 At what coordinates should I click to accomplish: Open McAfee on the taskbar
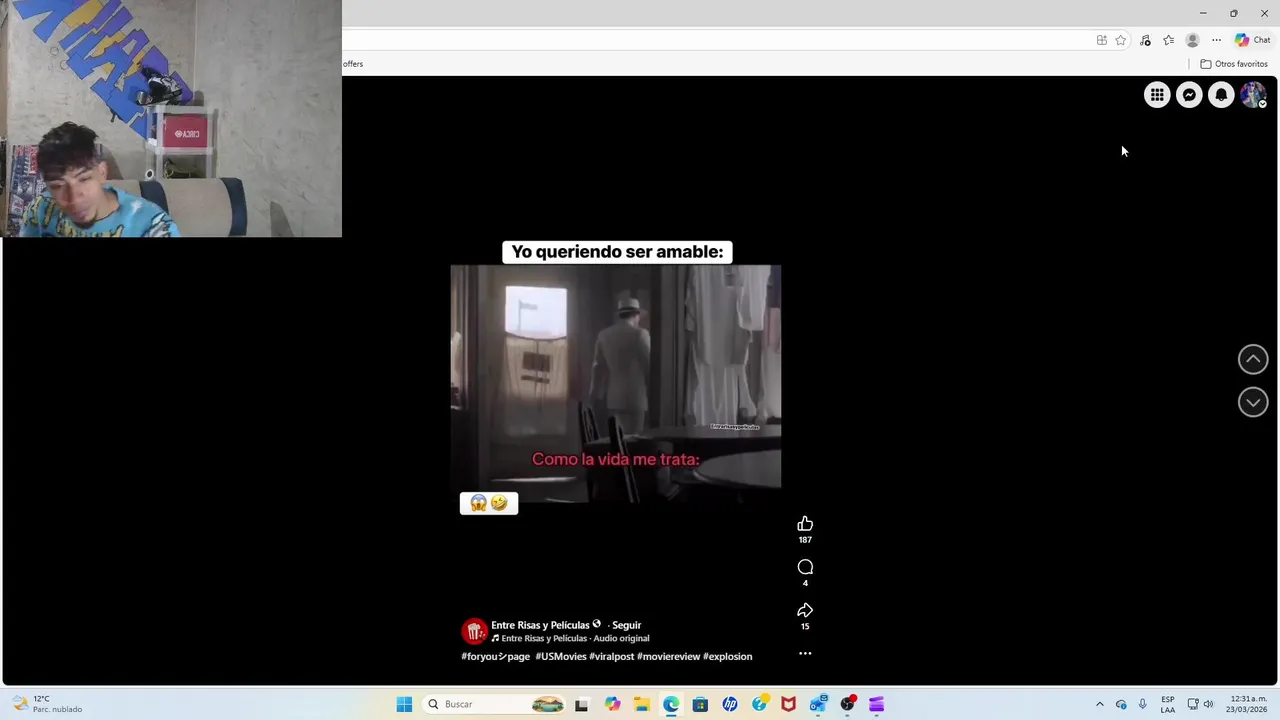click(x=788, y=704)
